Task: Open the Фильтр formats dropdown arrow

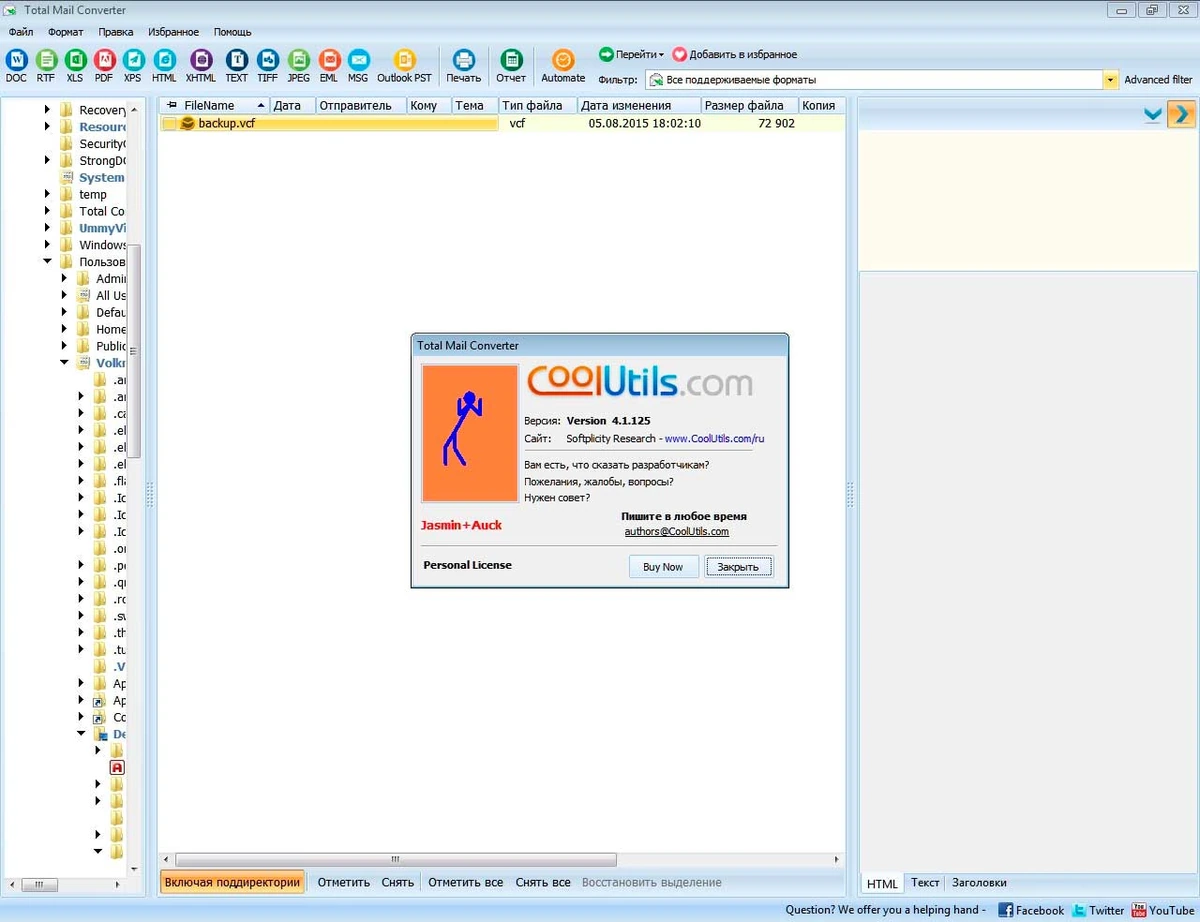Action: click(x=1110, y=80)
